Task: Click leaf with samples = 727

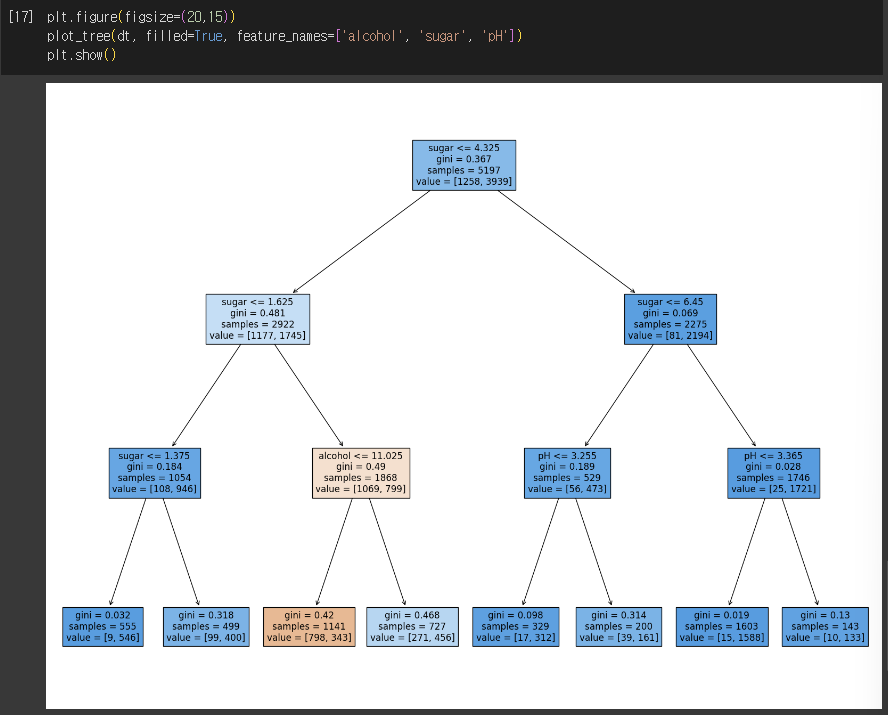Action: pos(412,627)
